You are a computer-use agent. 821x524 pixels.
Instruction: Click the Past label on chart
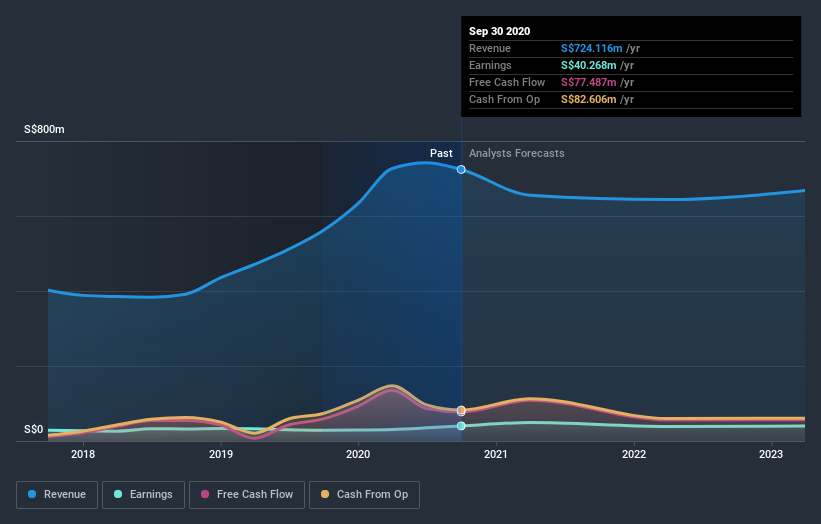coord(441,153)
